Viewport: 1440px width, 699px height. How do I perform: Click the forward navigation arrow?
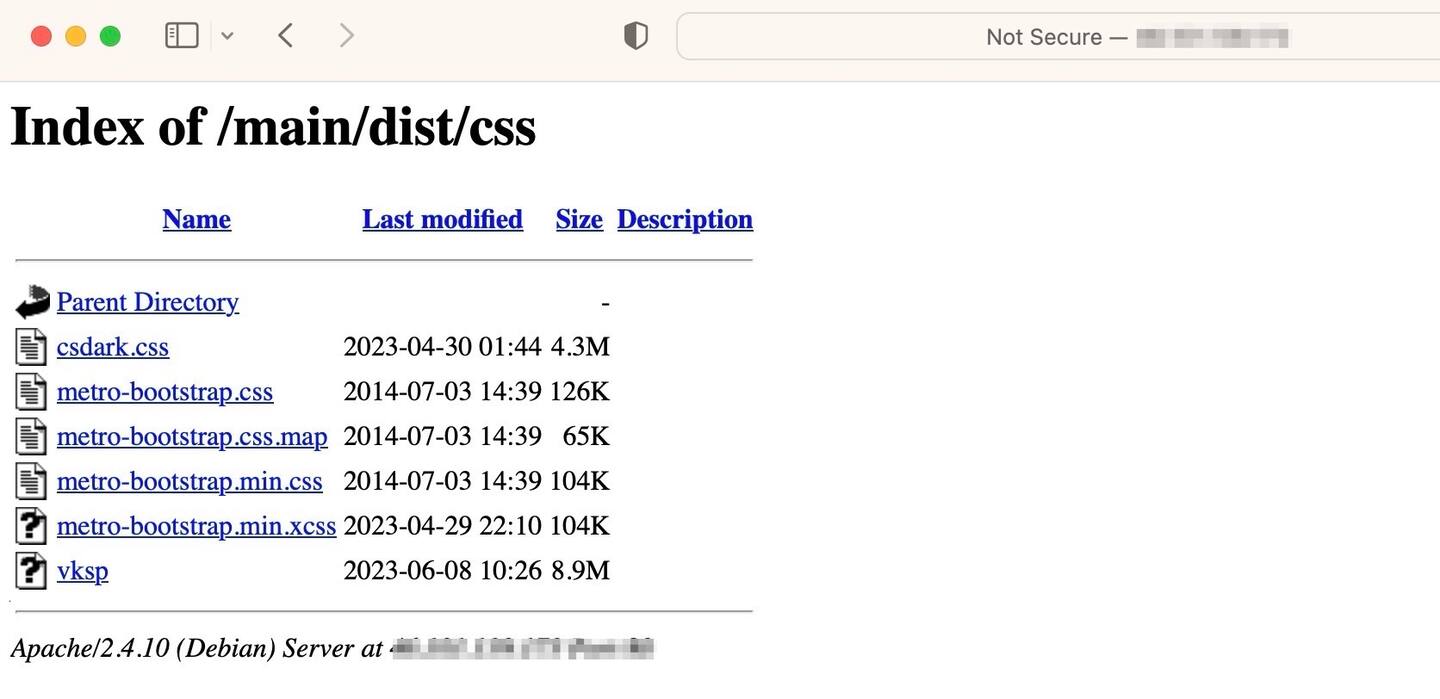346,36
